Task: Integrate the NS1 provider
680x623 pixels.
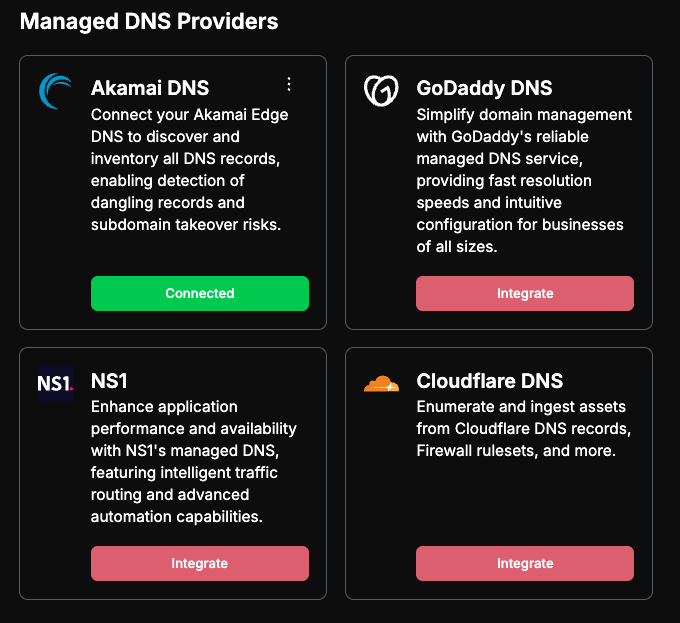Action: coord(200,563)
